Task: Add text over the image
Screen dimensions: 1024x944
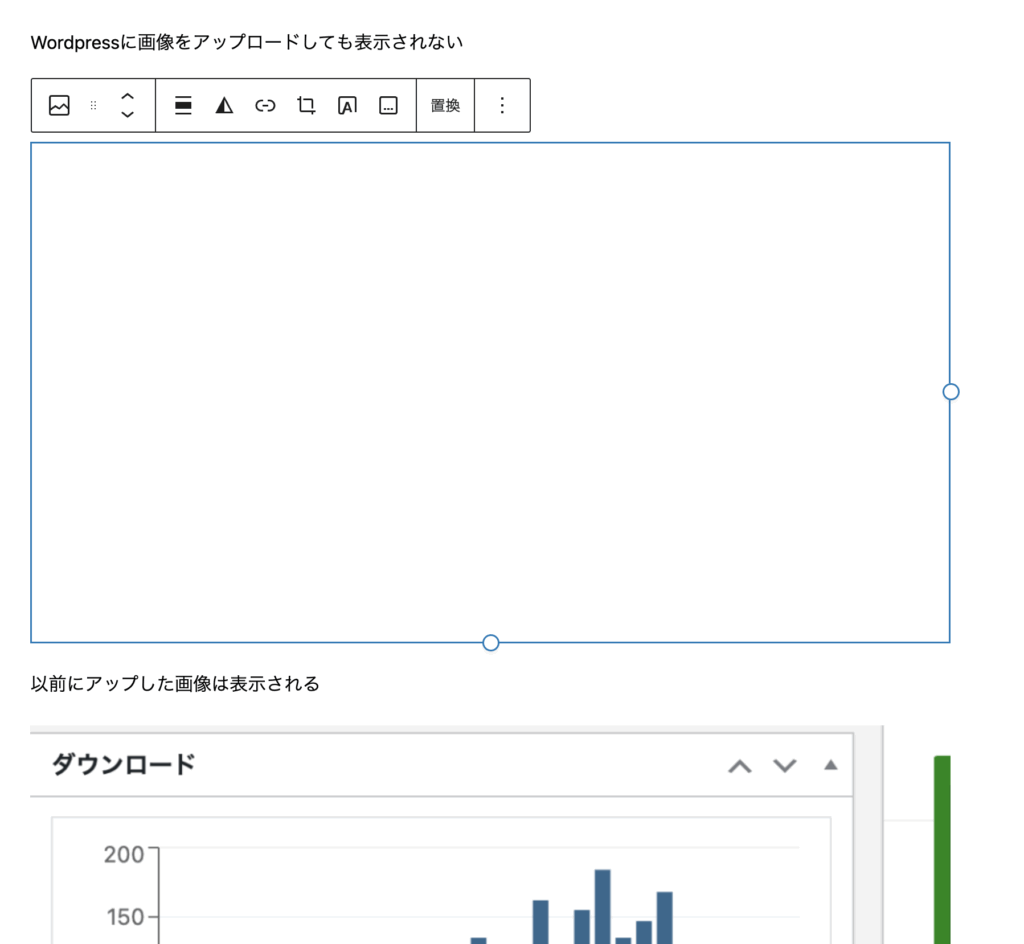Action: (x=347, y=105)
